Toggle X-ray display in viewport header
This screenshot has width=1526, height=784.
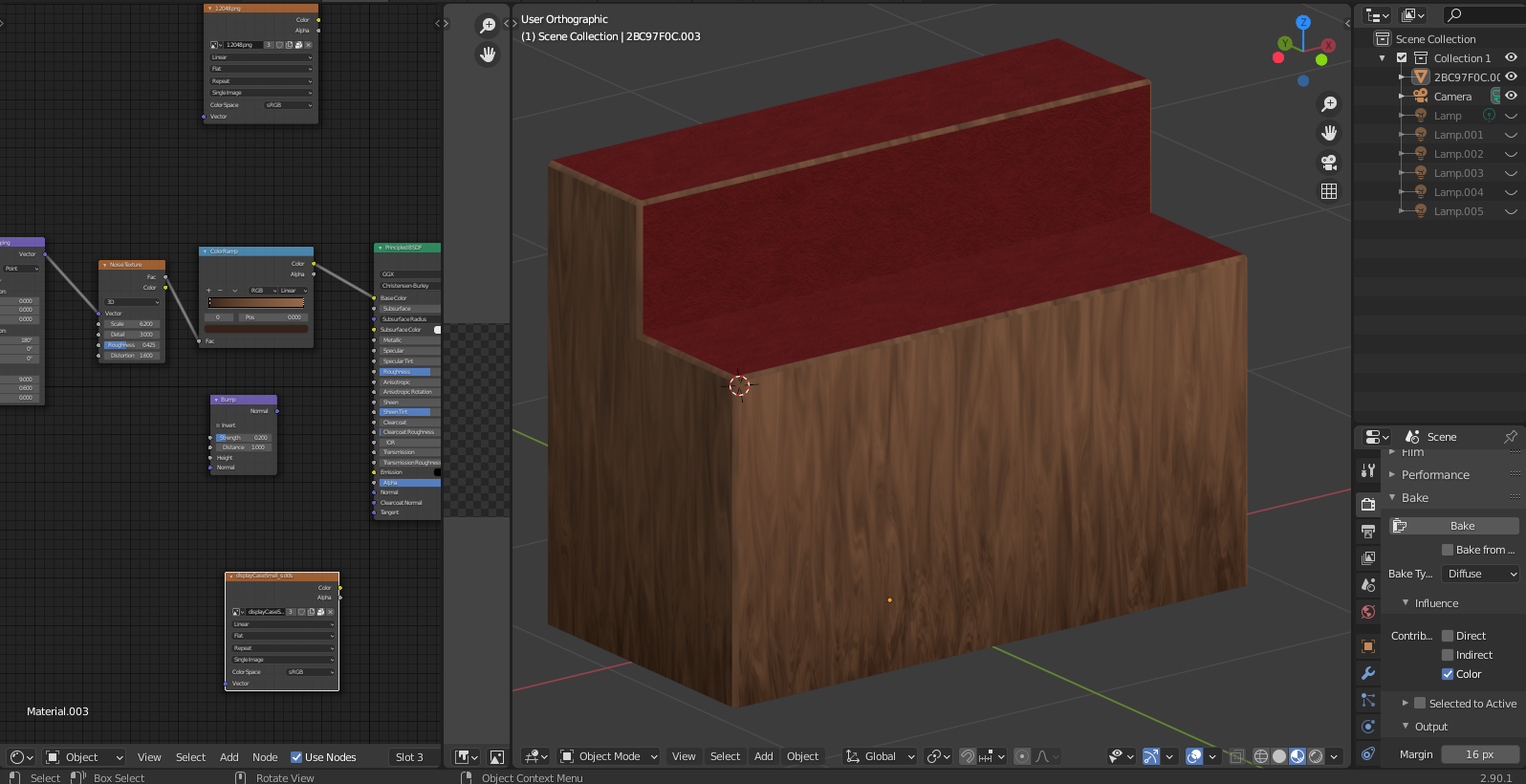pos(1236,756)
